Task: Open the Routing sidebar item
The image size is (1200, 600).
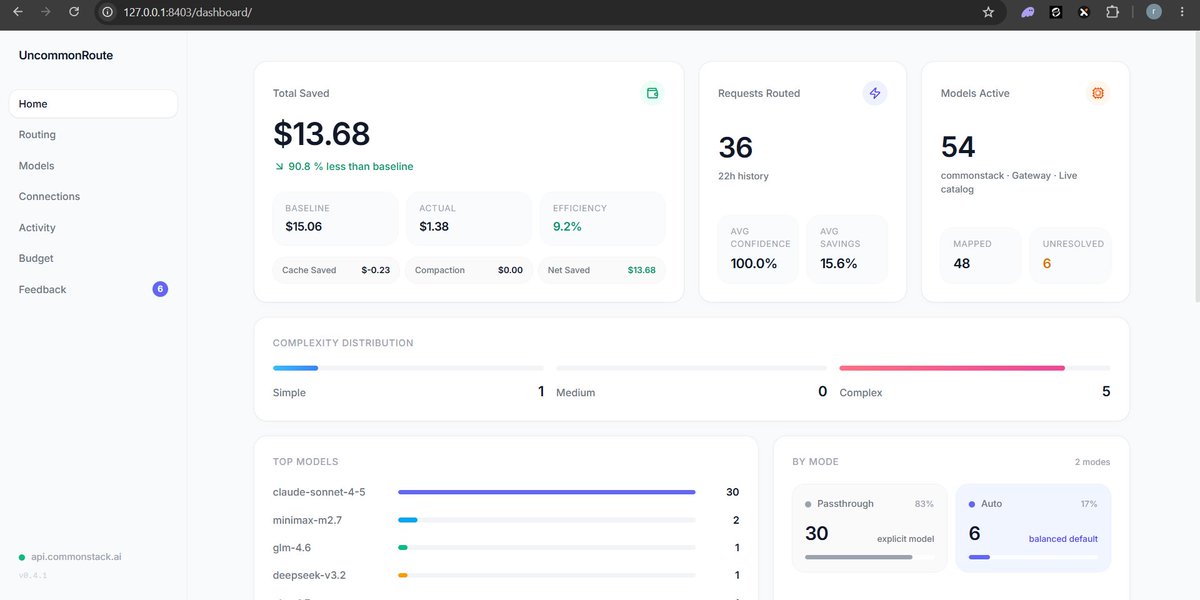Action: tap(93, 135)
